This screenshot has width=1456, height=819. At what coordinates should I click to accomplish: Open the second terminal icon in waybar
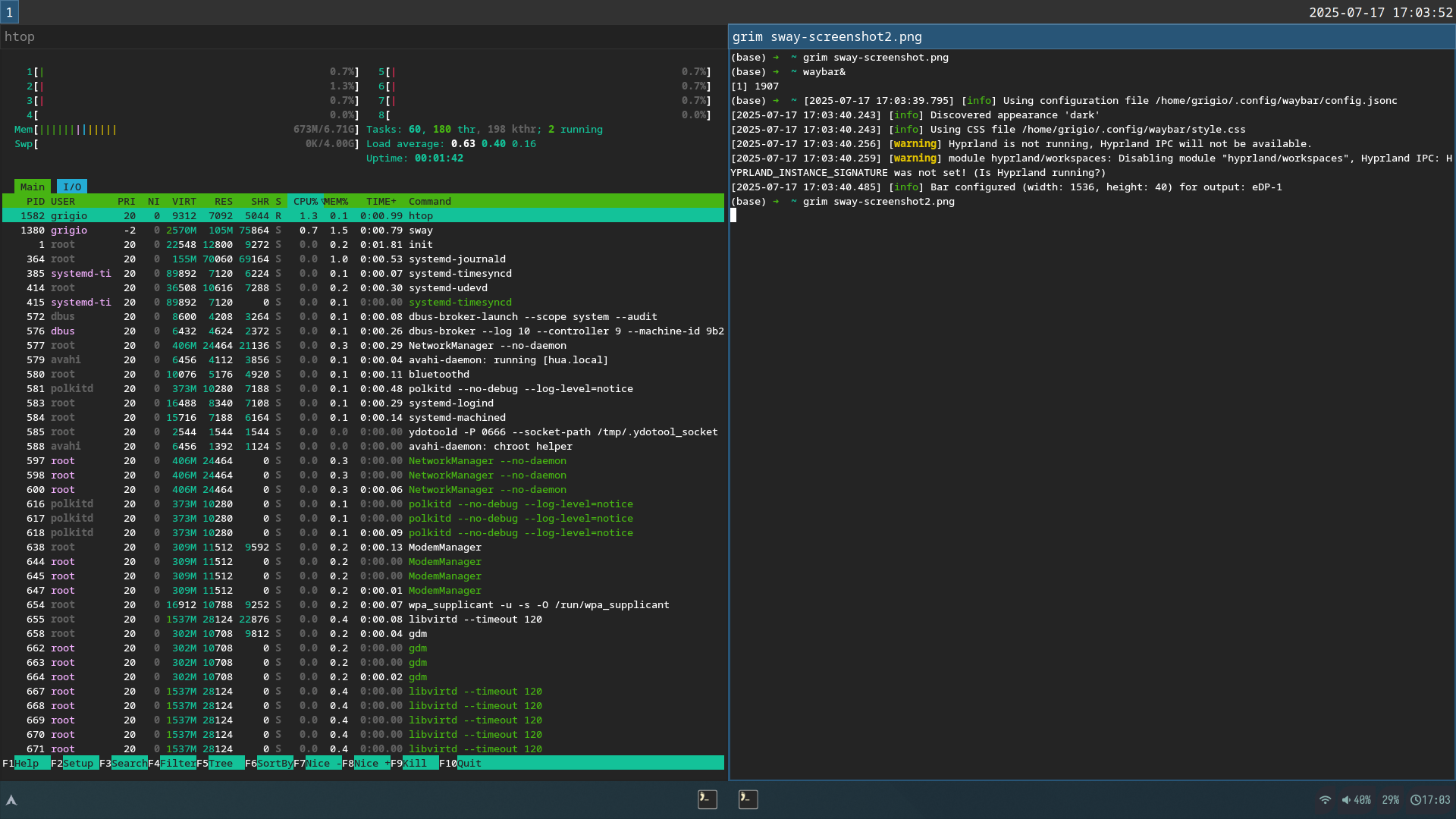click(x=748, y=799)
